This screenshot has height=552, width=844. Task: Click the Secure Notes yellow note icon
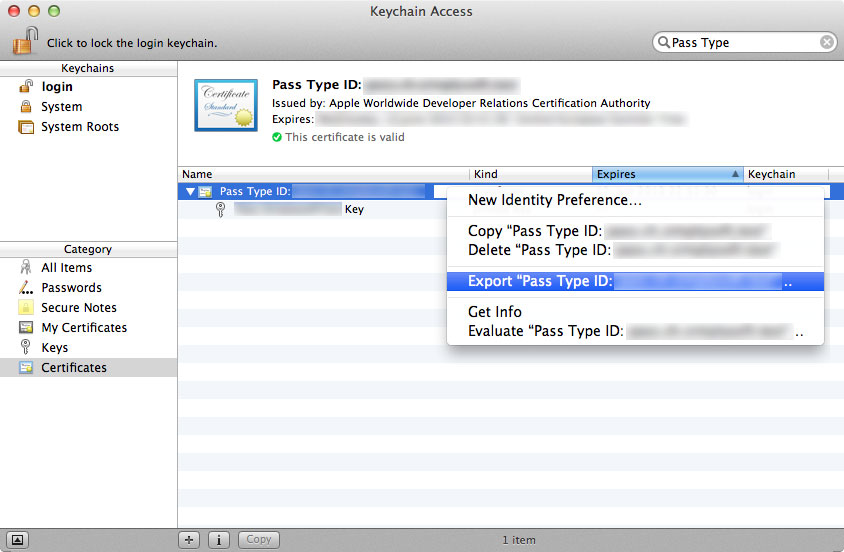click(26, 307)
